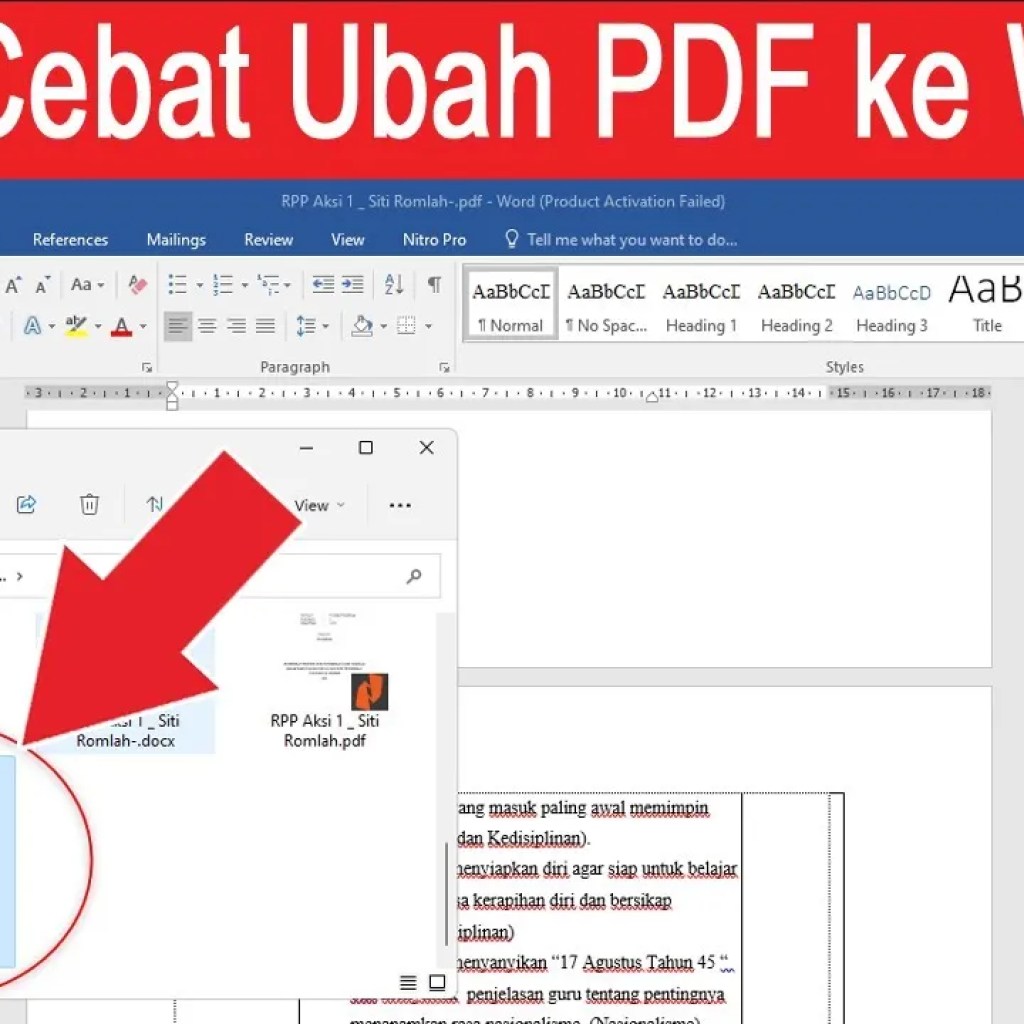Click the share icon in Explorer toolbar
1024x1024 pixels.
(x=26, y=505)
